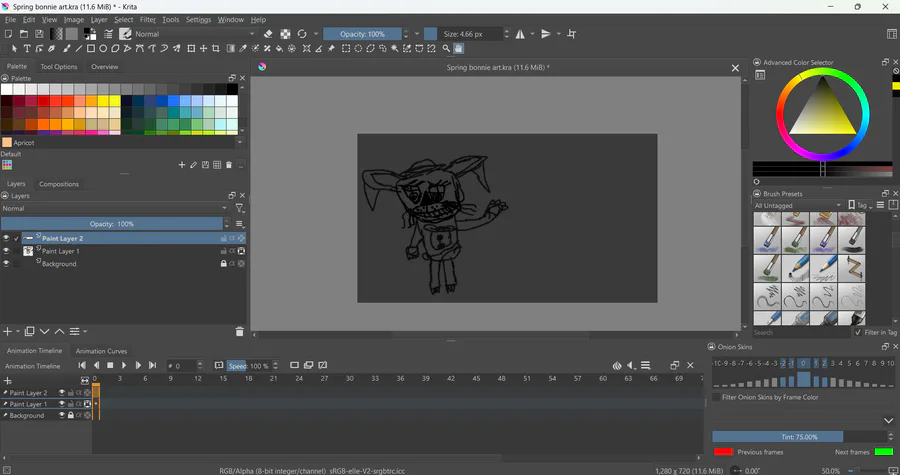This screenshot has height=475, width=900.
Task: Hide Paint Layer 2 in Layers panel
Action: pyautogui.click(x=6, y=238)
